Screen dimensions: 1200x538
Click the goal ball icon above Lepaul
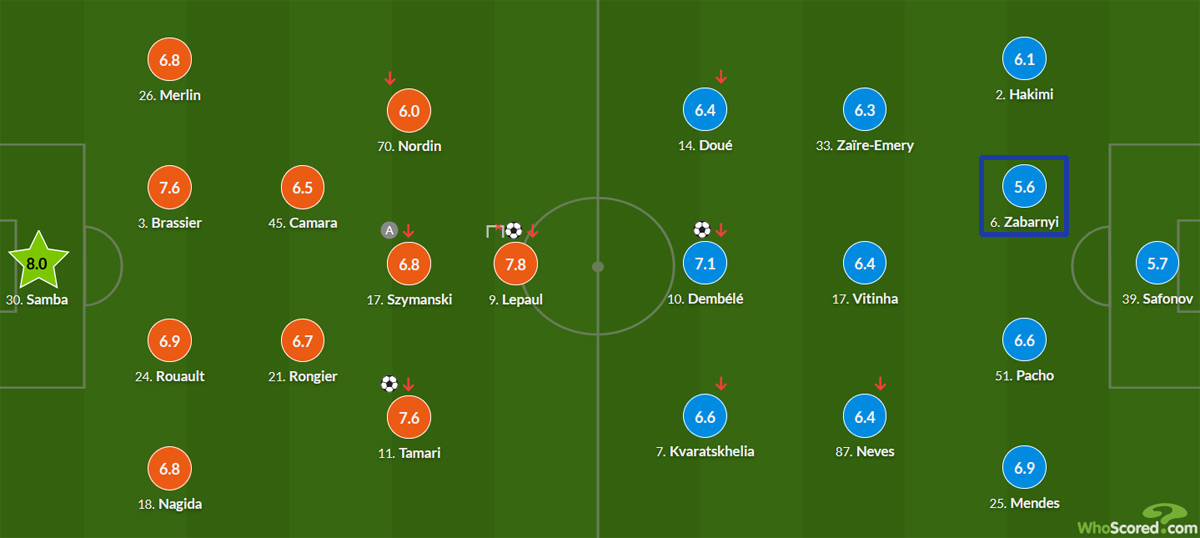[x=514, y=230]
